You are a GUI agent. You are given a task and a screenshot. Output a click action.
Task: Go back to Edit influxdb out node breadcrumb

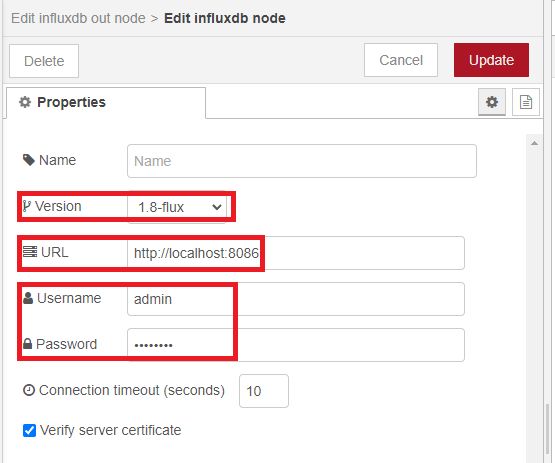(78, 18)
